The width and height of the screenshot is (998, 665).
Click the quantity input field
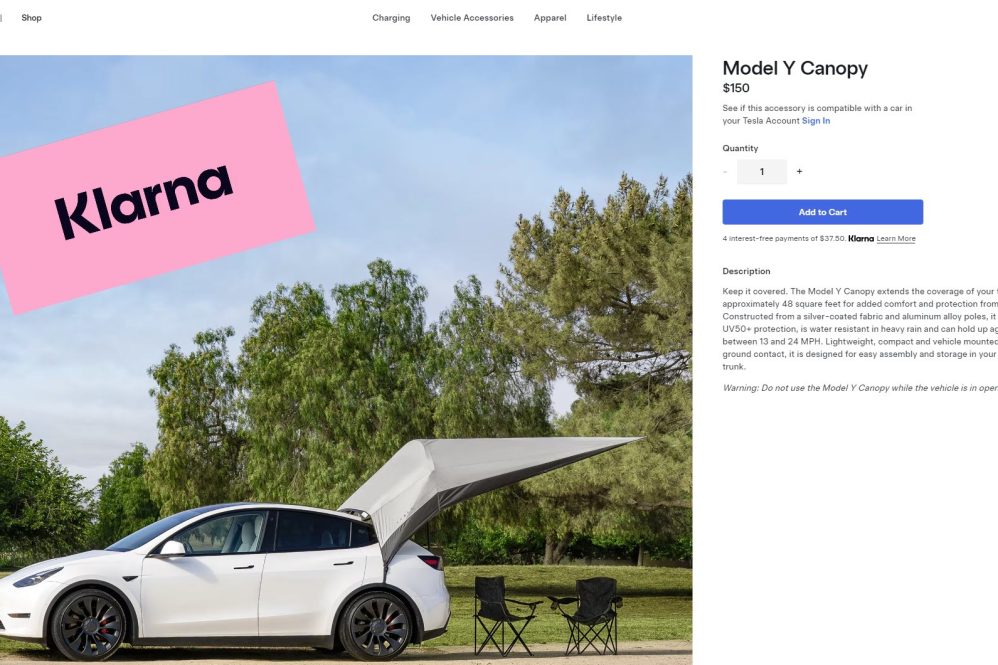click(761, 172)
